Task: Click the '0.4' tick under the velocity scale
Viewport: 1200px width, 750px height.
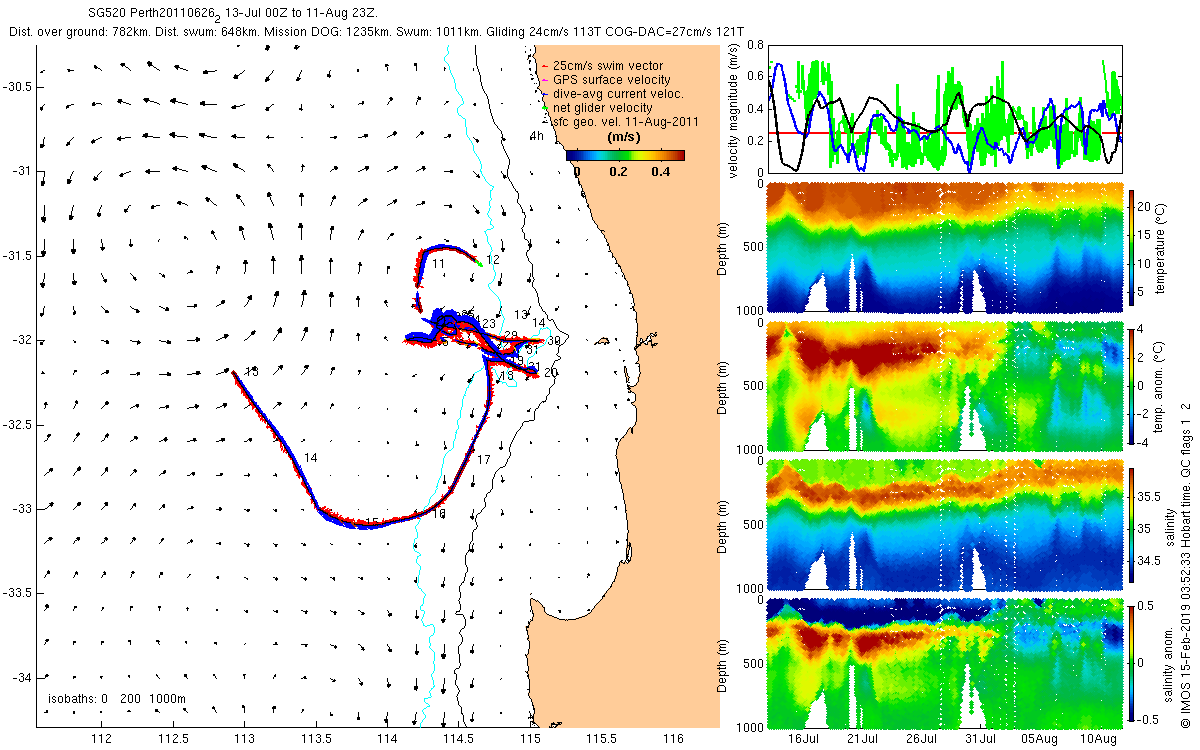Action: [x=659, y=171]
